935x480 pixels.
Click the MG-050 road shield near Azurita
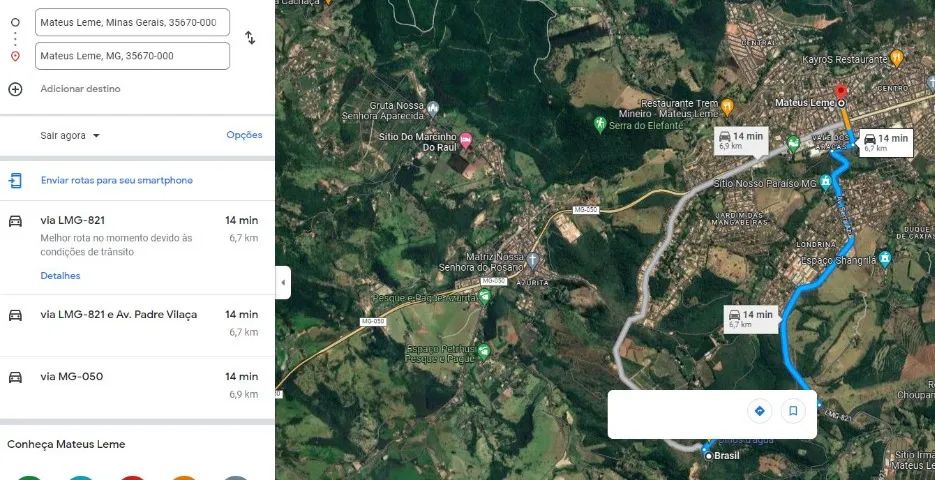coord(494,281)
